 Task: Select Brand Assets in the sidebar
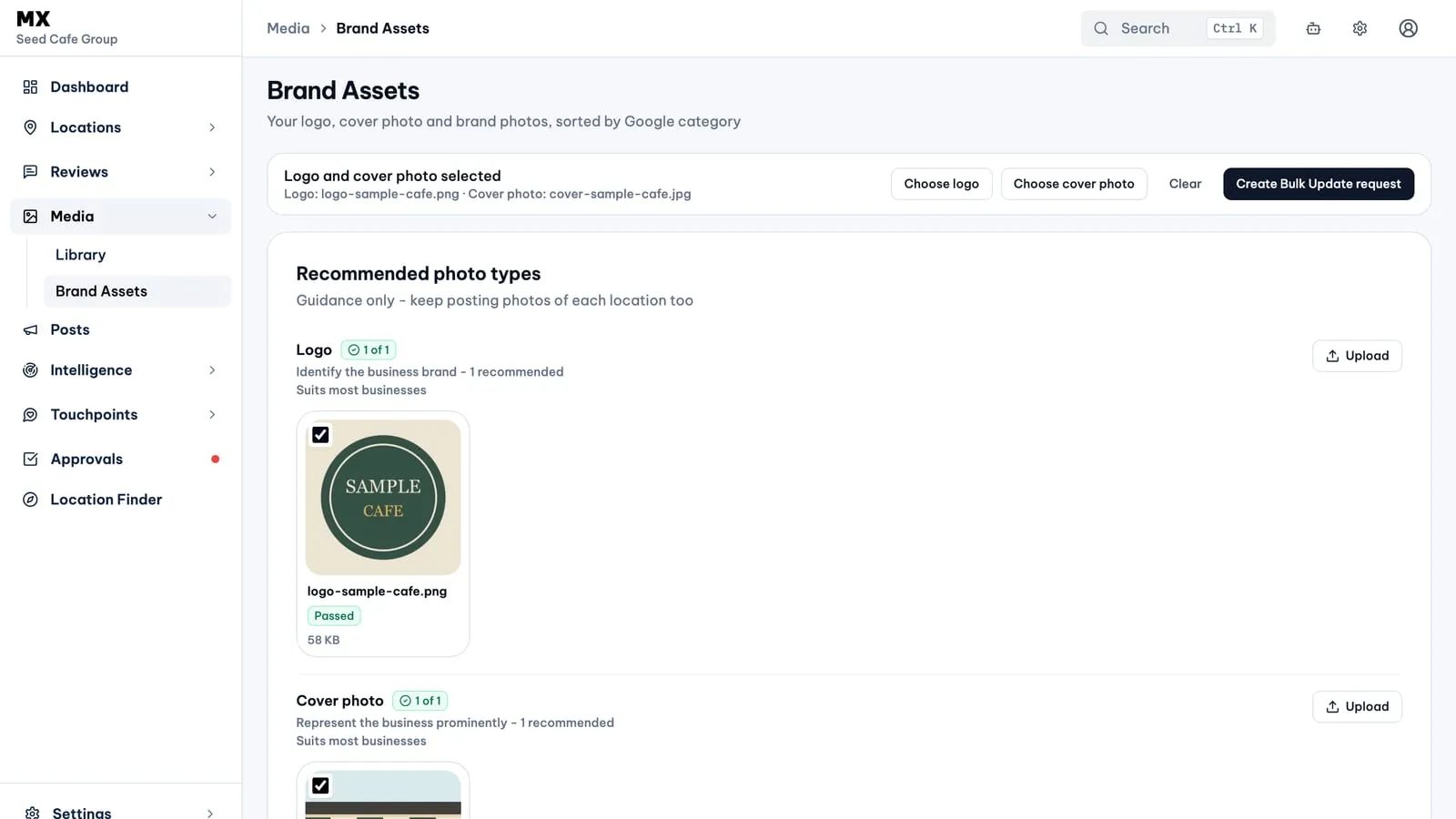[x=137, y=291]
